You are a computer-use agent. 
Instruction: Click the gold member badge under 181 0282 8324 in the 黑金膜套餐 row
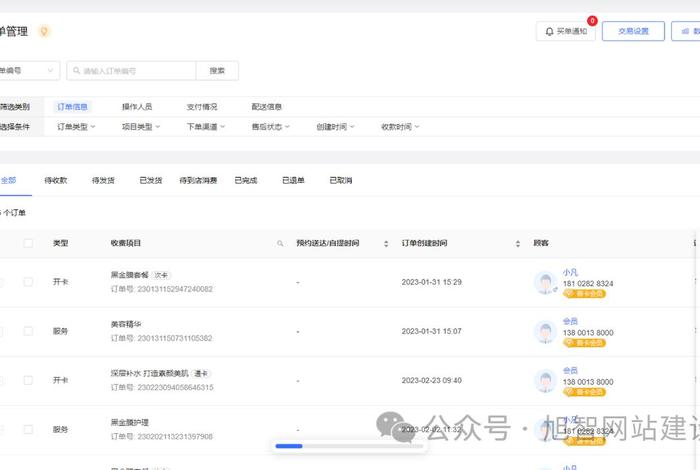[584, 294]
